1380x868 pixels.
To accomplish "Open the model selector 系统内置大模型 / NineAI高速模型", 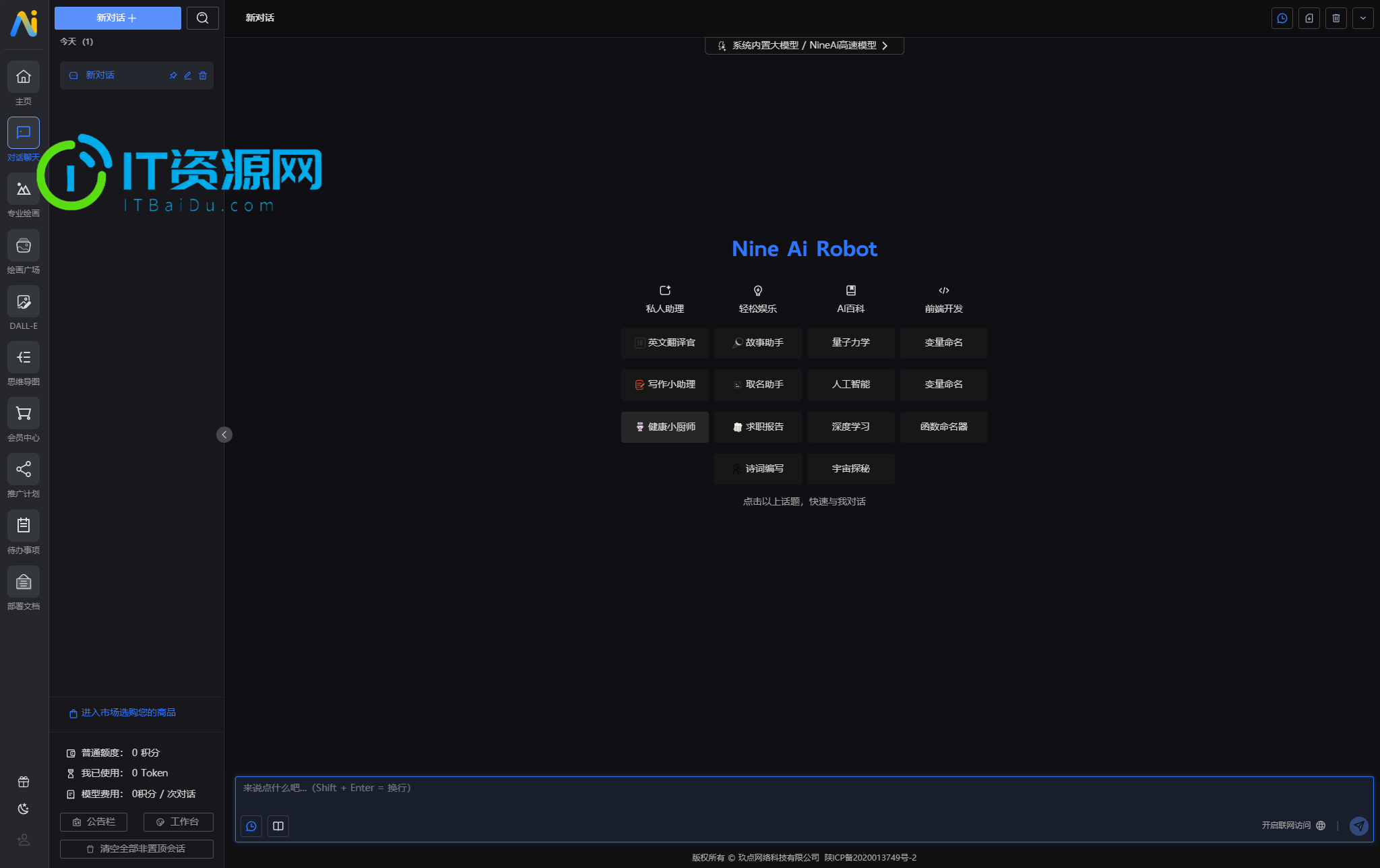I will click(804, 46).
